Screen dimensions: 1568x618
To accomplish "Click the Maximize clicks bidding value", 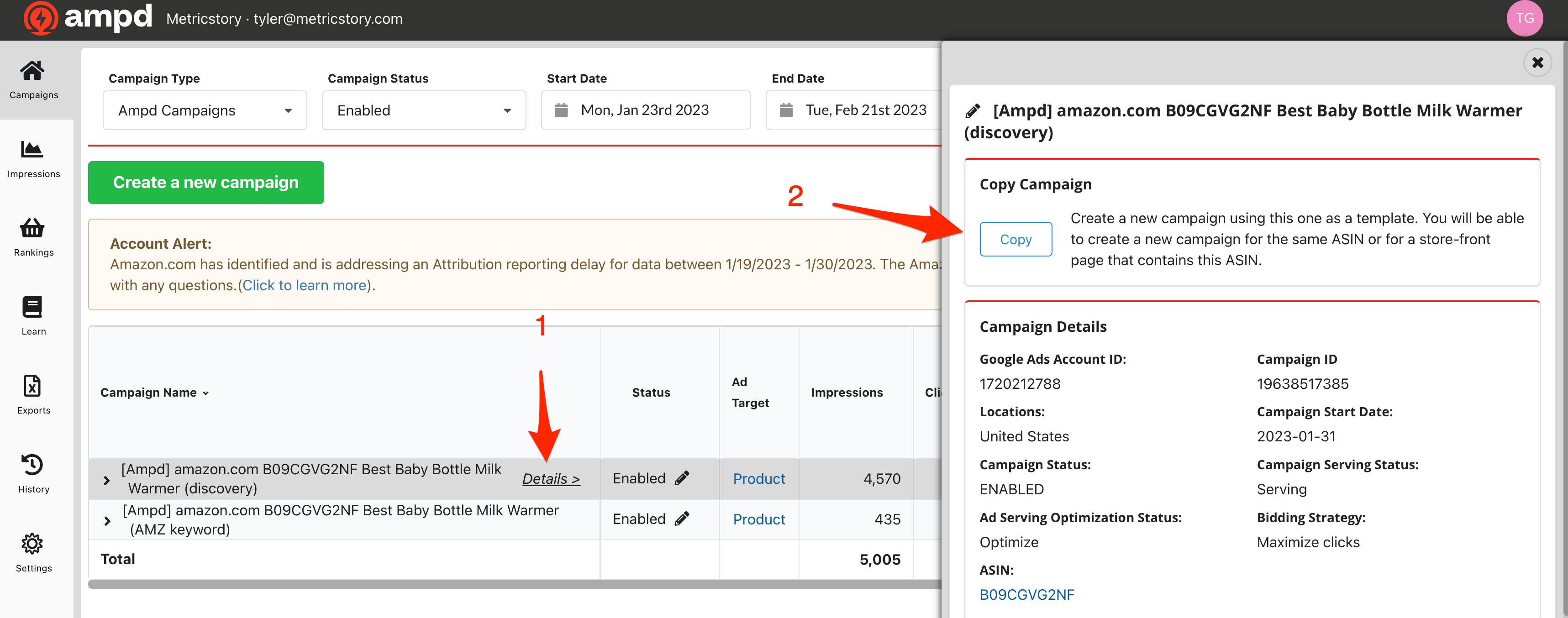I will [x=1307, y=542].
